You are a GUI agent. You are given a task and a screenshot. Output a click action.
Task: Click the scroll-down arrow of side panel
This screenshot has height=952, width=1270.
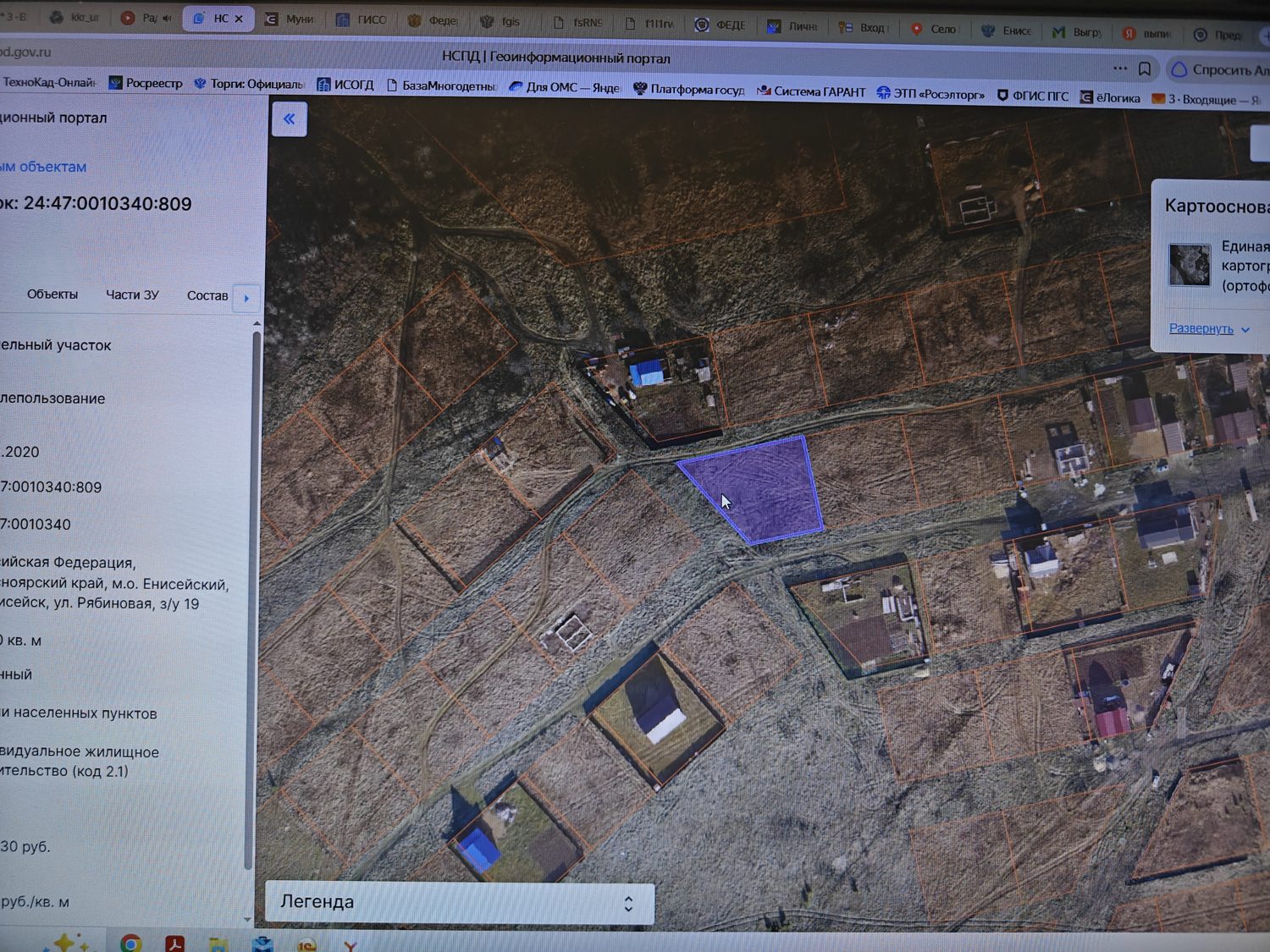[248, 919]
